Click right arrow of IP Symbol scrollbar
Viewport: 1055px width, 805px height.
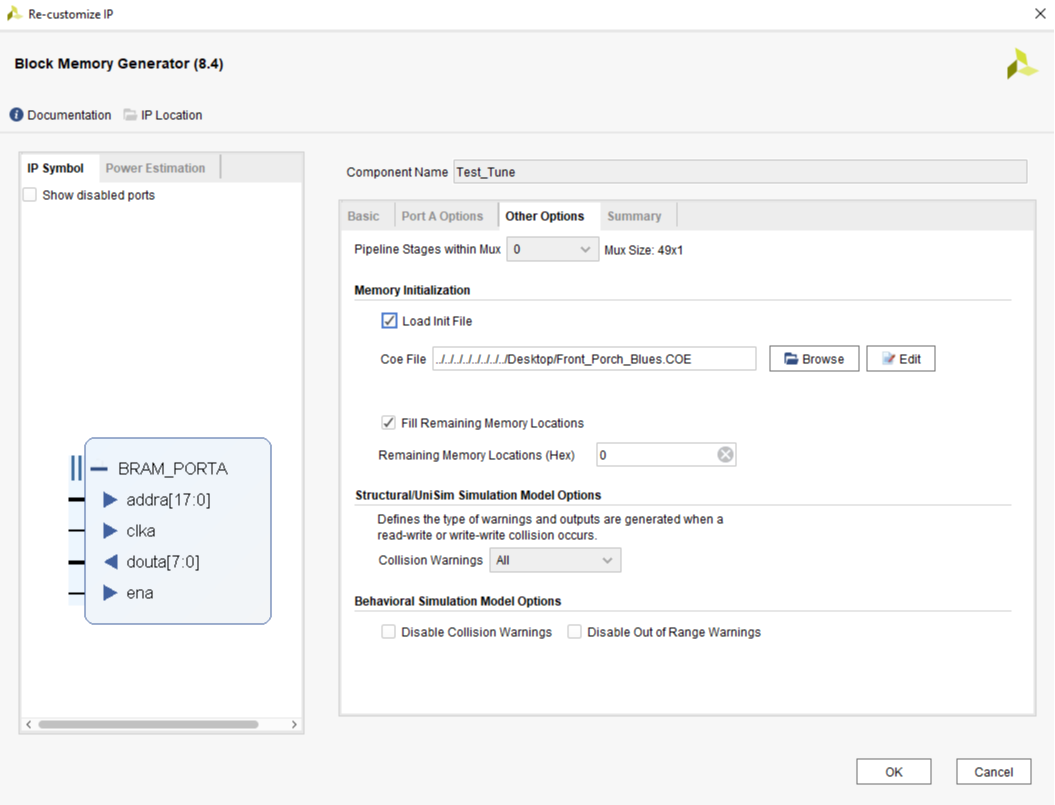click(294, 723)
